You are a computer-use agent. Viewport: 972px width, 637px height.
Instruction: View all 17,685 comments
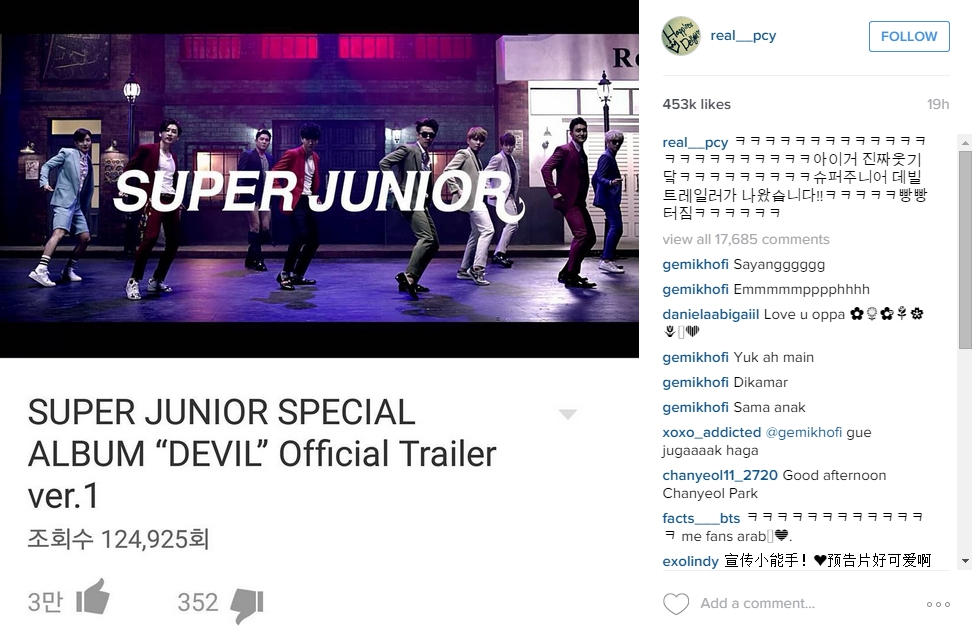coord(746,239)
